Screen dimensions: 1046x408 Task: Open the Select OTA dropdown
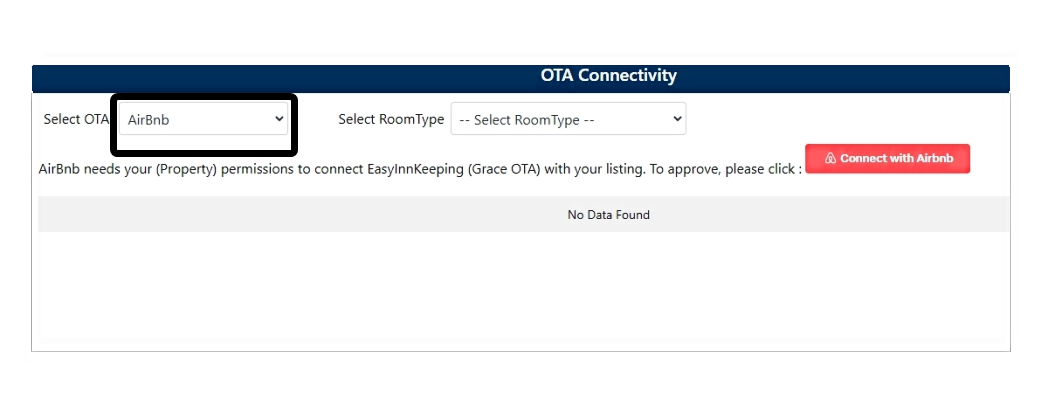point(203,120)
